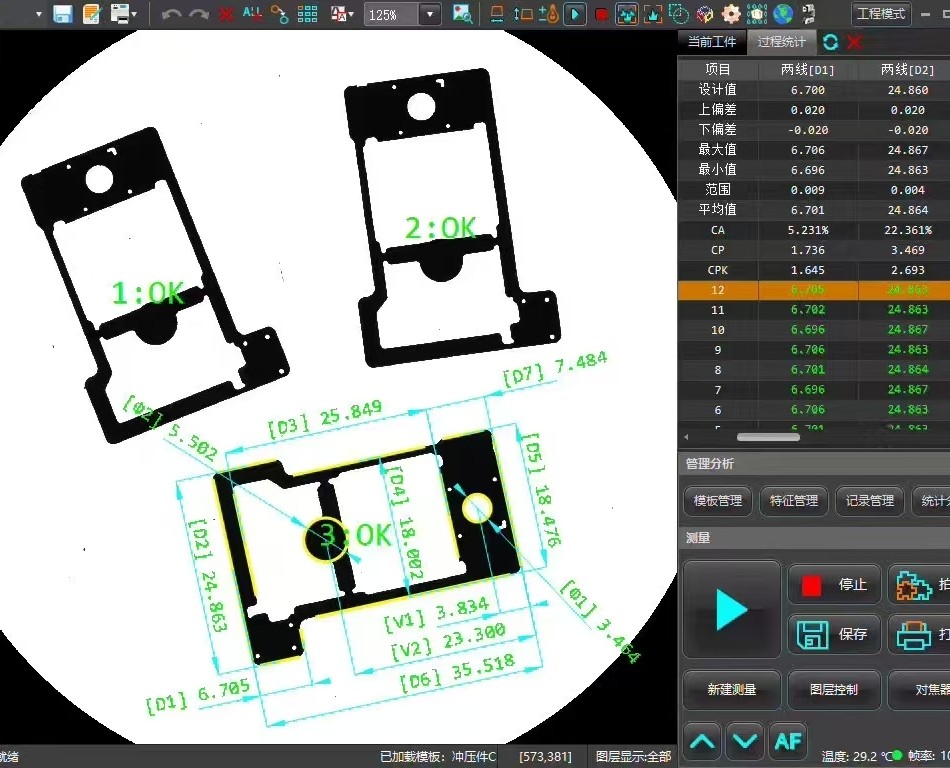950x768 pixels.
Task: Click the robot arm toolbar icon
Action: point(809,14)
